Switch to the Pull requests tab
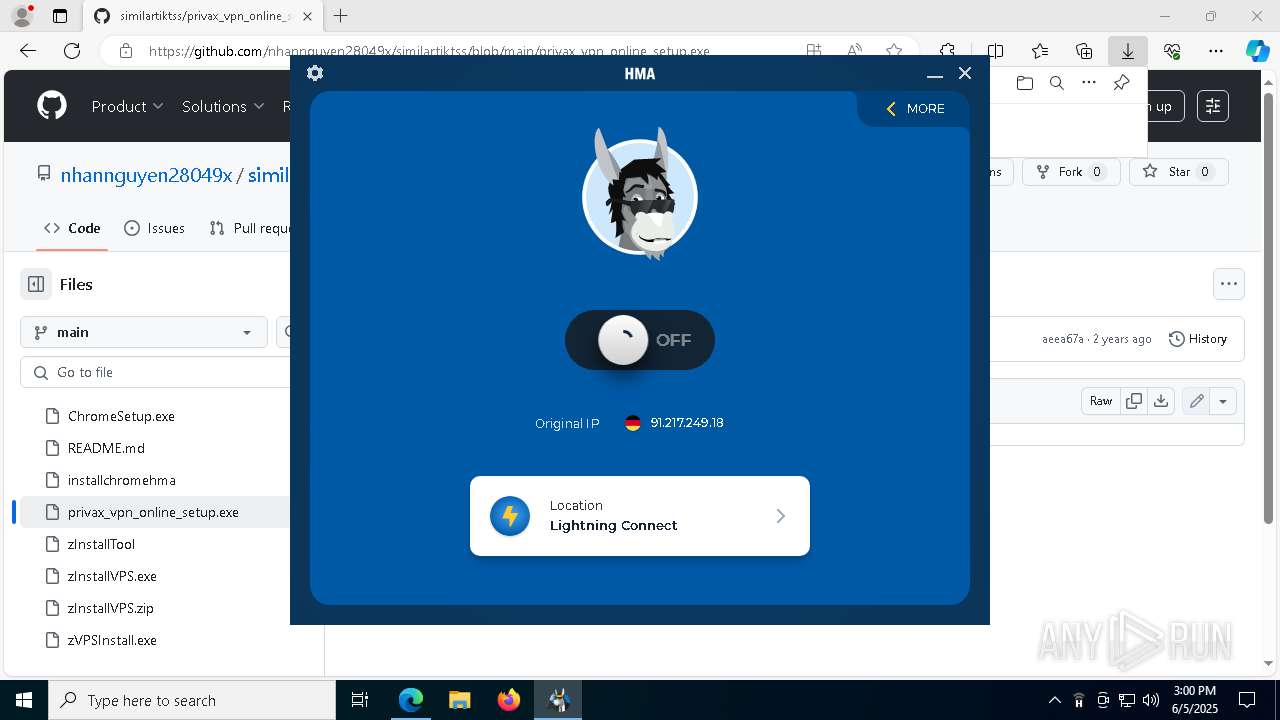1280x720 pixels. [250, 228]
